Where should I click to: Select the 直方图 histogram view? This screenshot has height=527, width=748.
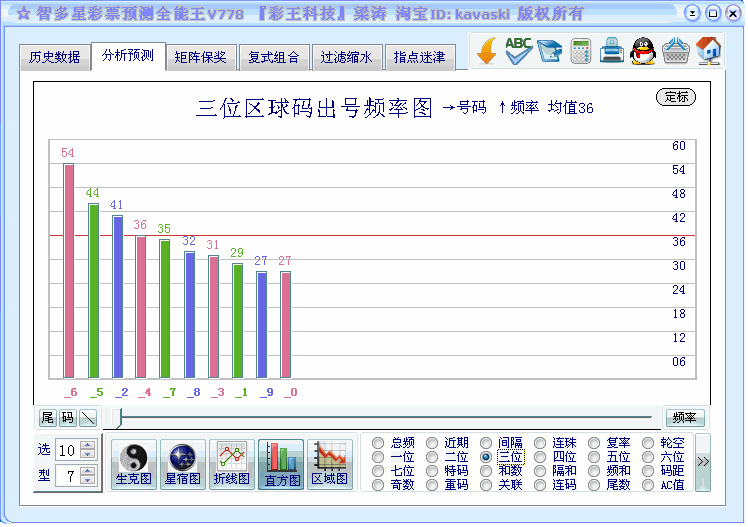[x=281, y=465]
